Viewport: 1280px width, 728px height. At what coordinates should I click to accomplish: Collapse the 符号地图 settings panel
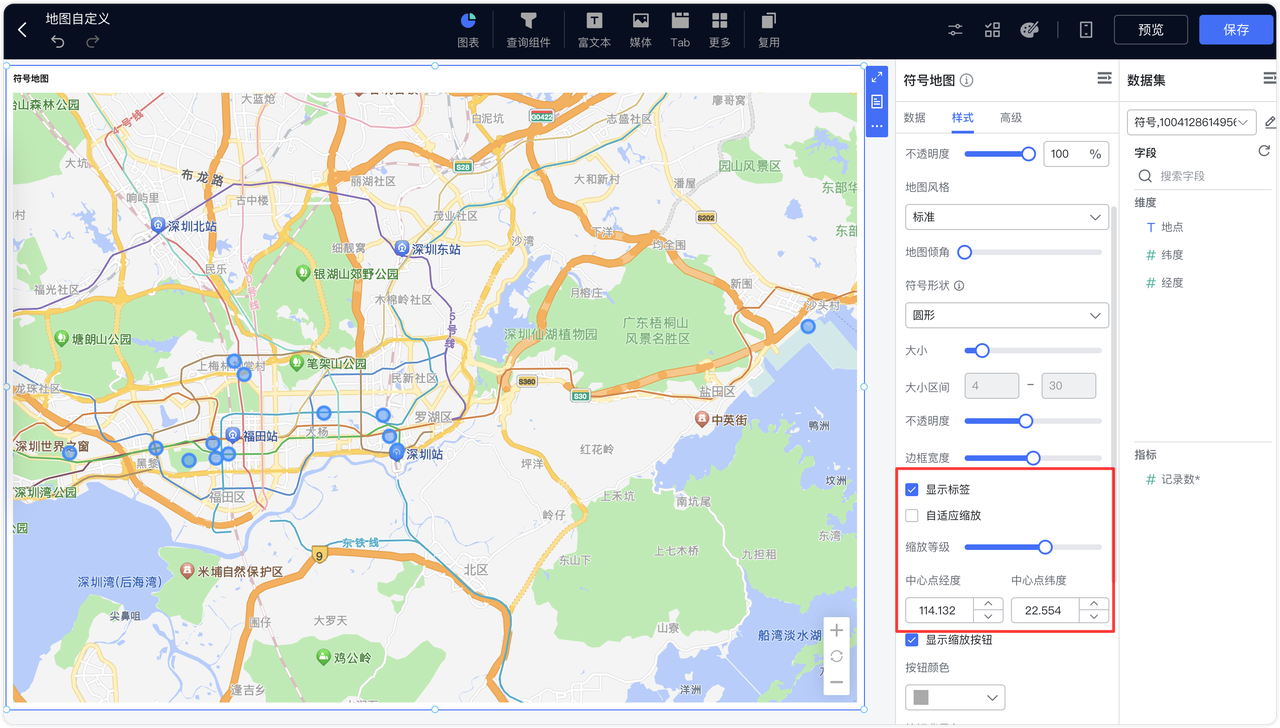pos(1104,78)
